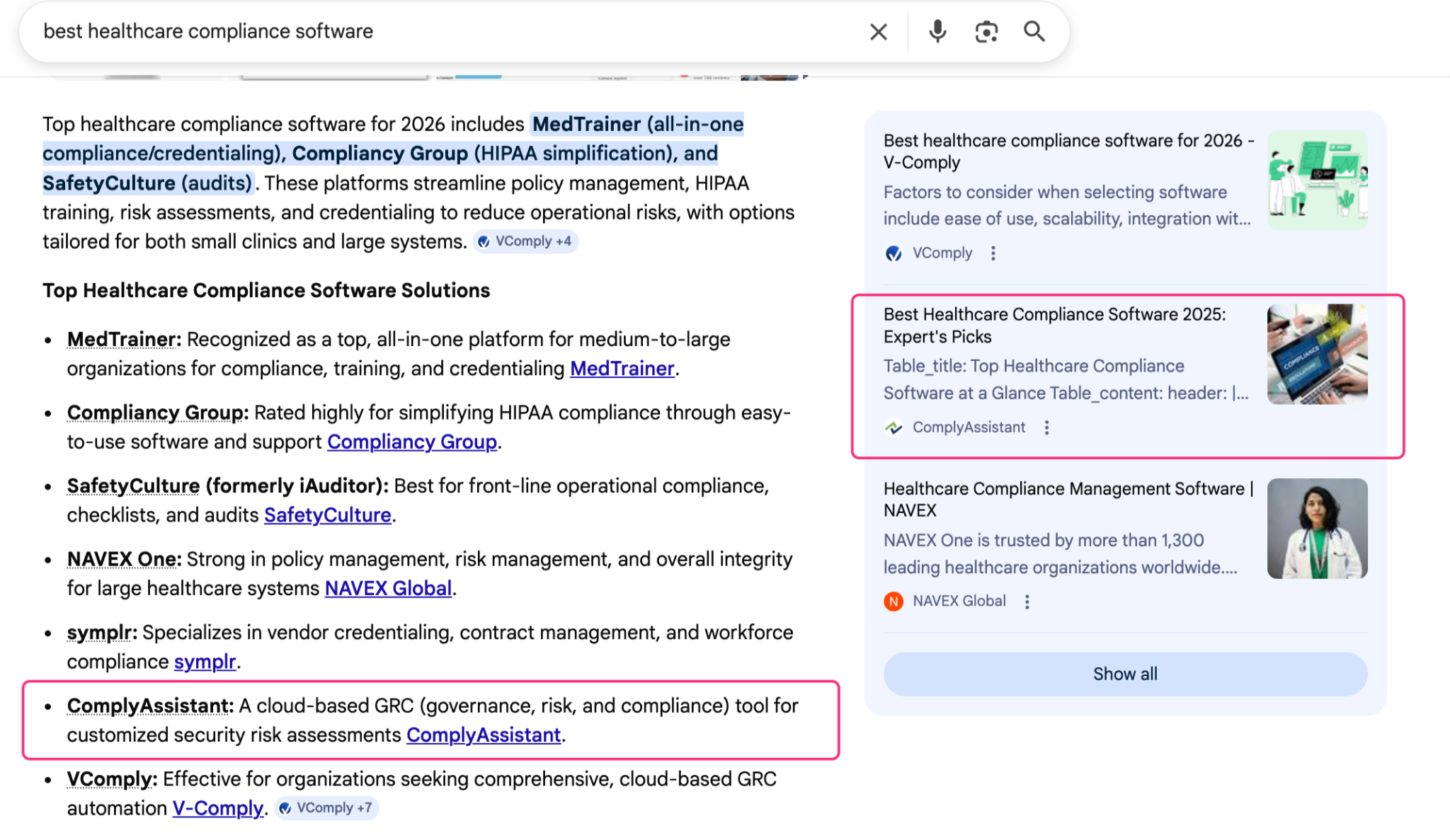
Task: Open three-dot menu beside NAVEX Global source
Action: click(1027, 602)
